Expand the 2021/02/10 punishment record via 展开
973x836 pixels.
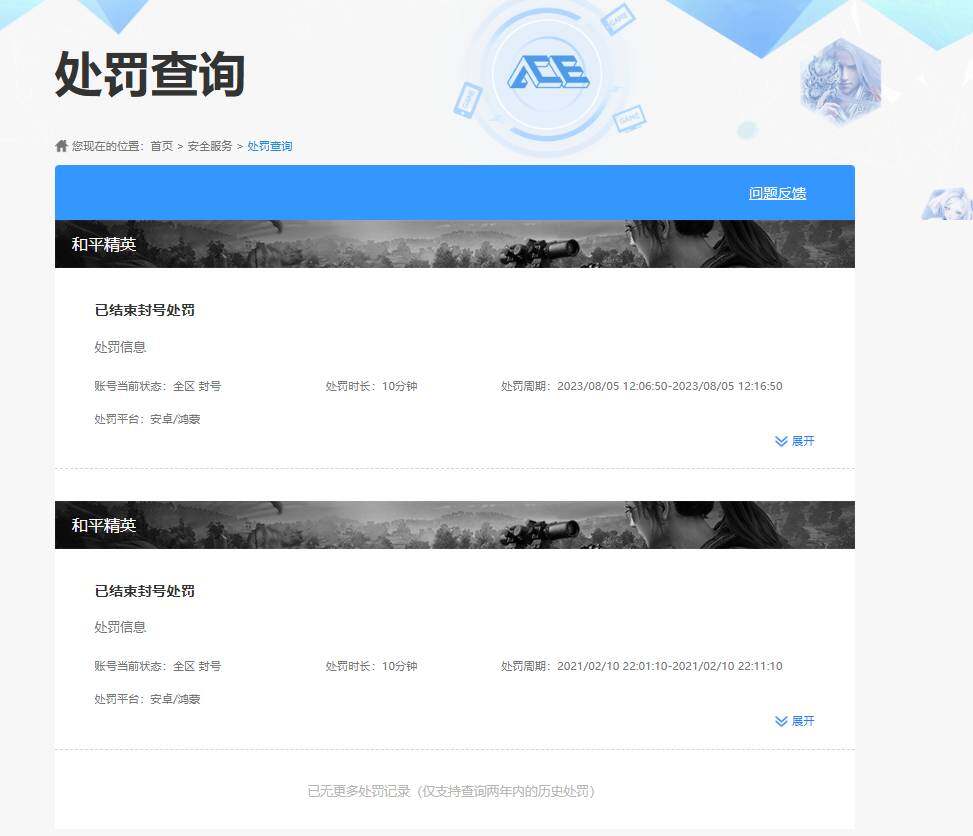[795, 721]
